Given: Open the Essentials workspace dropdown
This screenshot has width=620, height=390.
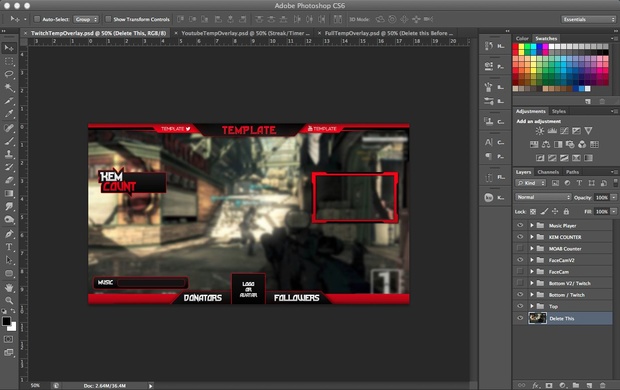Looking at the screenshot, I should click(588, 19).
